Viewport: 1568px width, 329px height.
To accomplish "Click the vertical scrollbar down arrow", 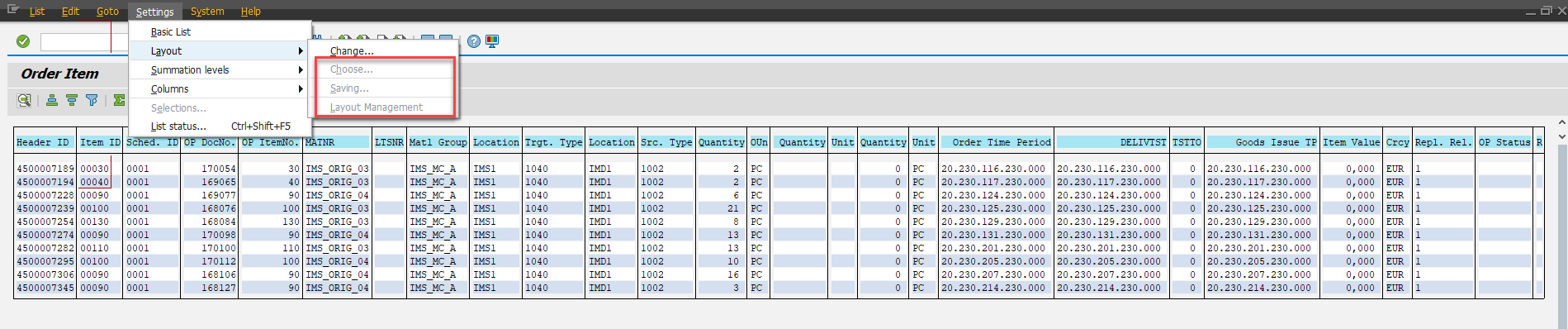I will tap(1561, 136).
